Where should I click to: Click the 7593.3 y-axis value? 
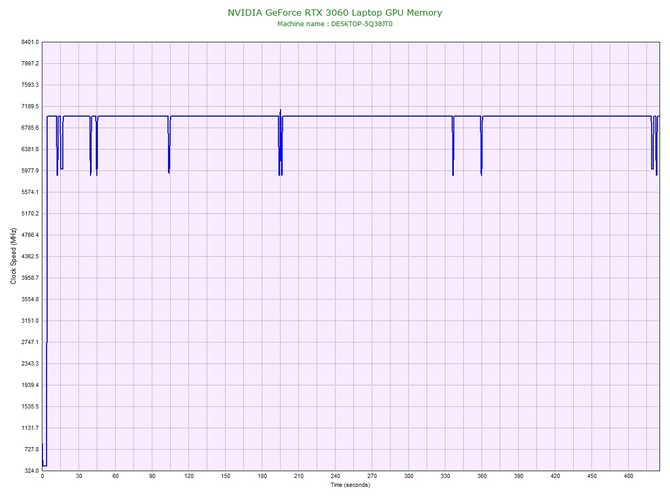tap(30, 85)
